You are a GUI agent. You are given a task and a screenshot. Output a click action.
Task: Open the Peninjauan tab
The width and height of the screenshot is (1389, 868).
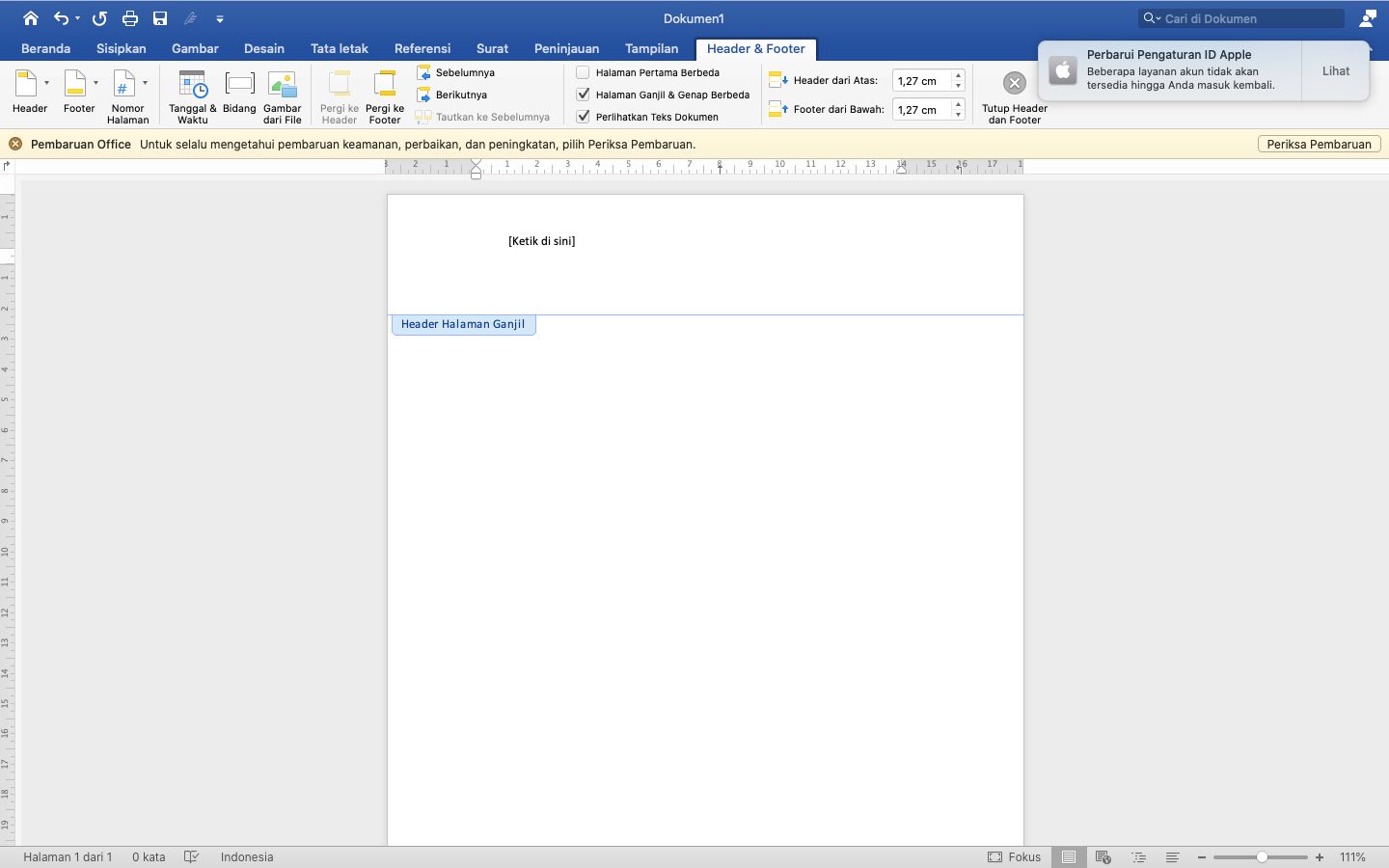(567, 48)
